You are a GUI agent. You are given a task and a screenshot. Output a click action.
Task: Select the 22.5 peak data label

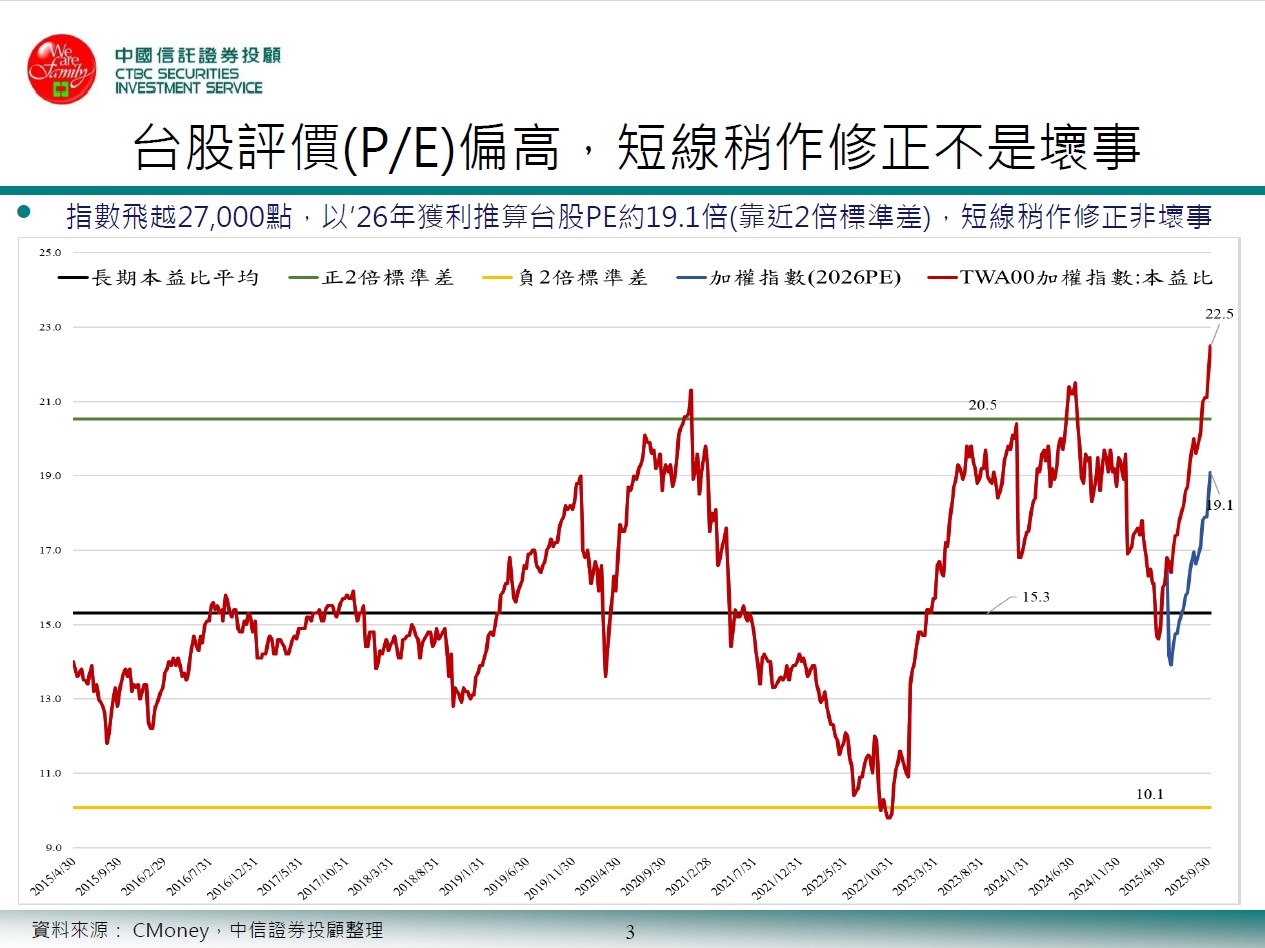coord(1218,314)
